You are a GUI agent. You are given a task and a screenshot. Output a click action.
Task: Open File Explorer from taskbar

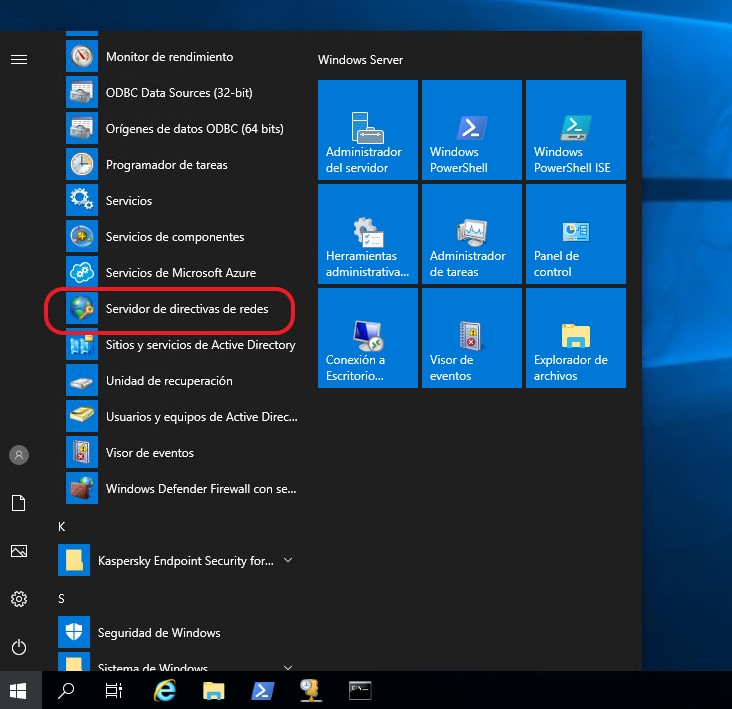214,691
